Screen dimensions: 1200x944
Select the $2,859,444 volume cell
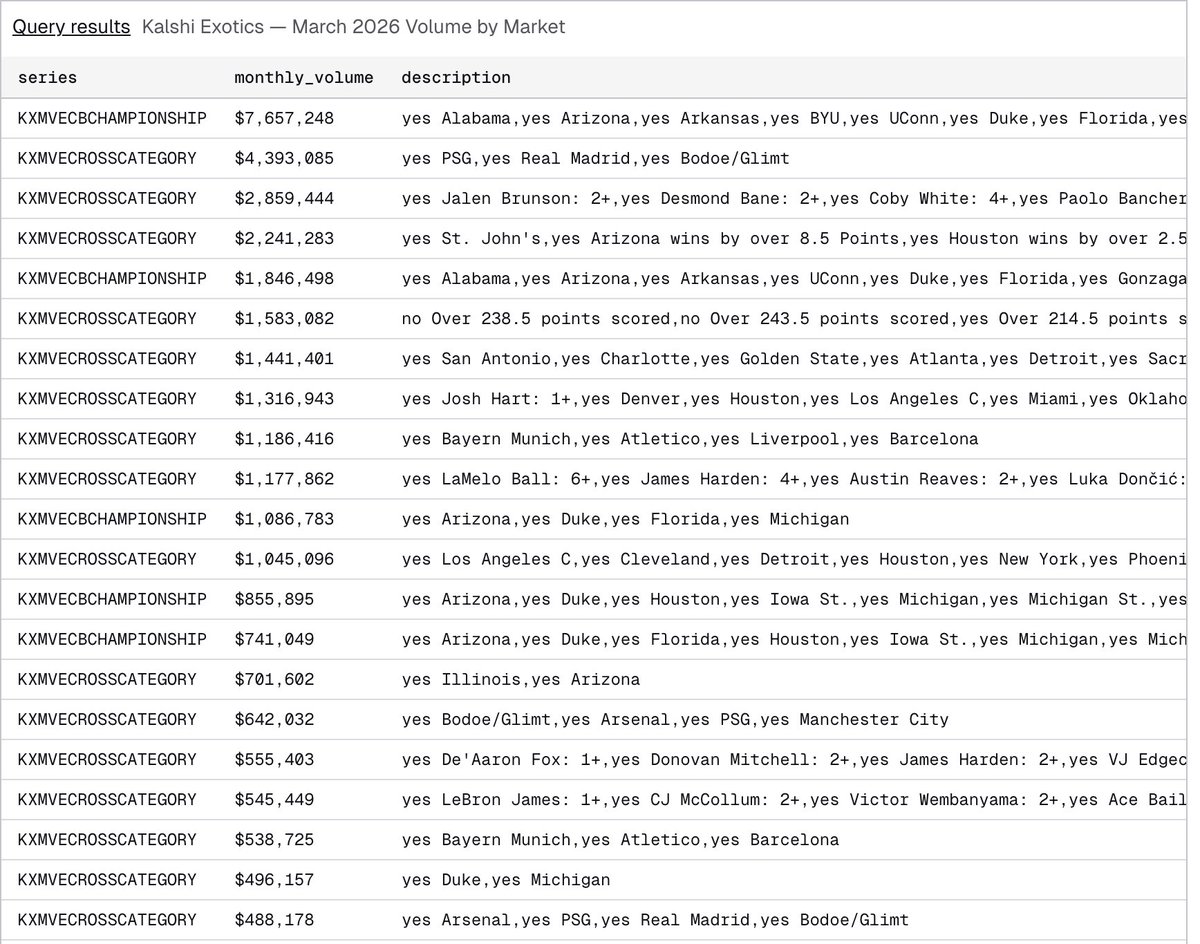click(x=284, y=198)
